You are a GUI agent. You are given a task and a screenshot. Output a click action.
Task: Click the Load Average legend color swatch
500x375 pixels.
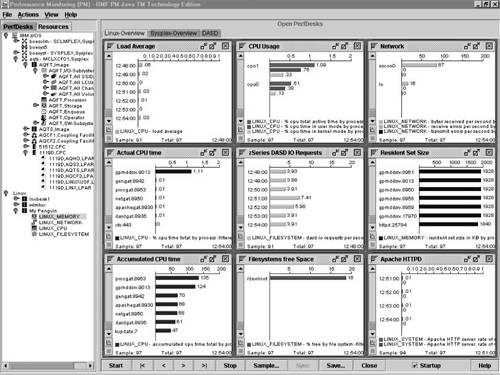coord(117,132)
